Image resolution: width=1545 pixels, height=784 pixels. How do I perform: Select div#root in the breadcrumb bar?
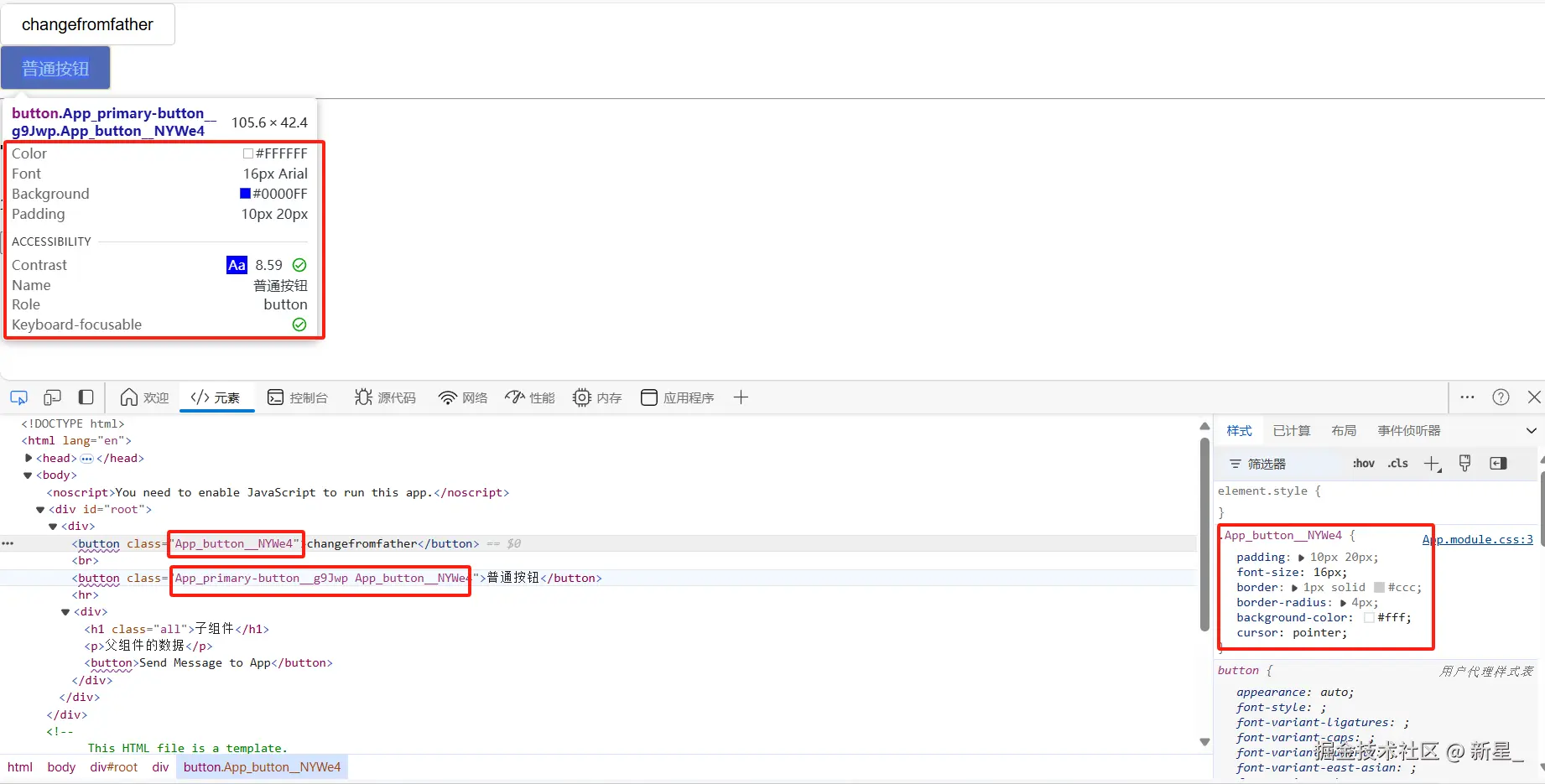[114, 767]
